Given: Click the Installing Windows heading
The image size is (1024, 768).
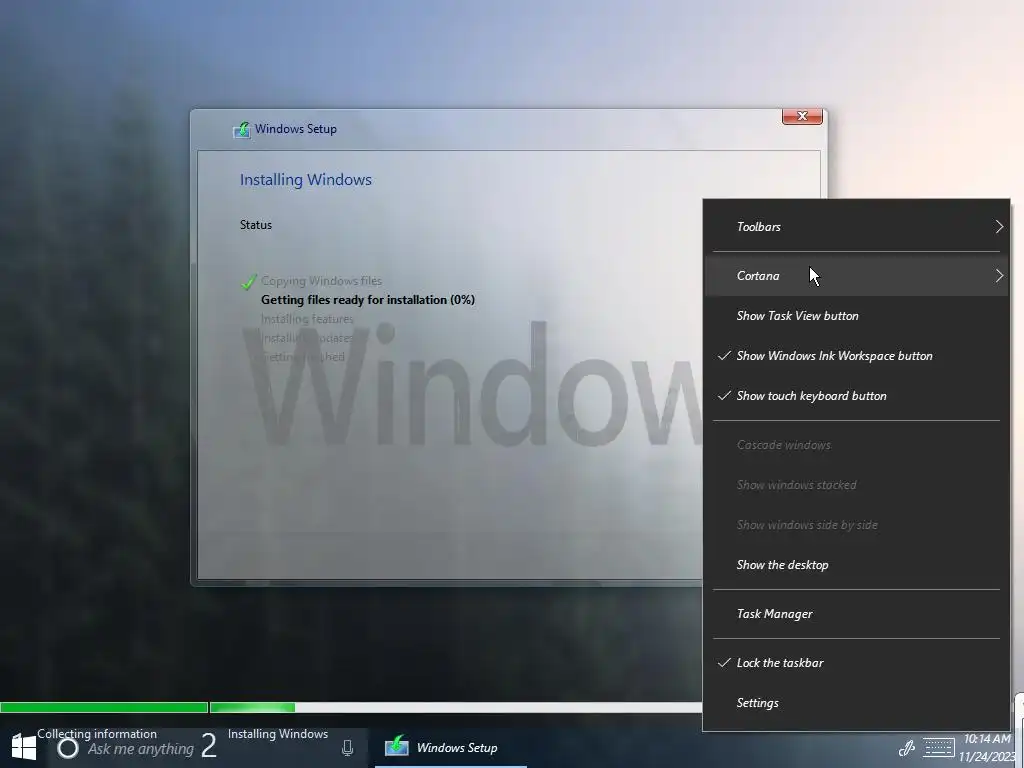Looking at the screenshot, I should 306,180.
